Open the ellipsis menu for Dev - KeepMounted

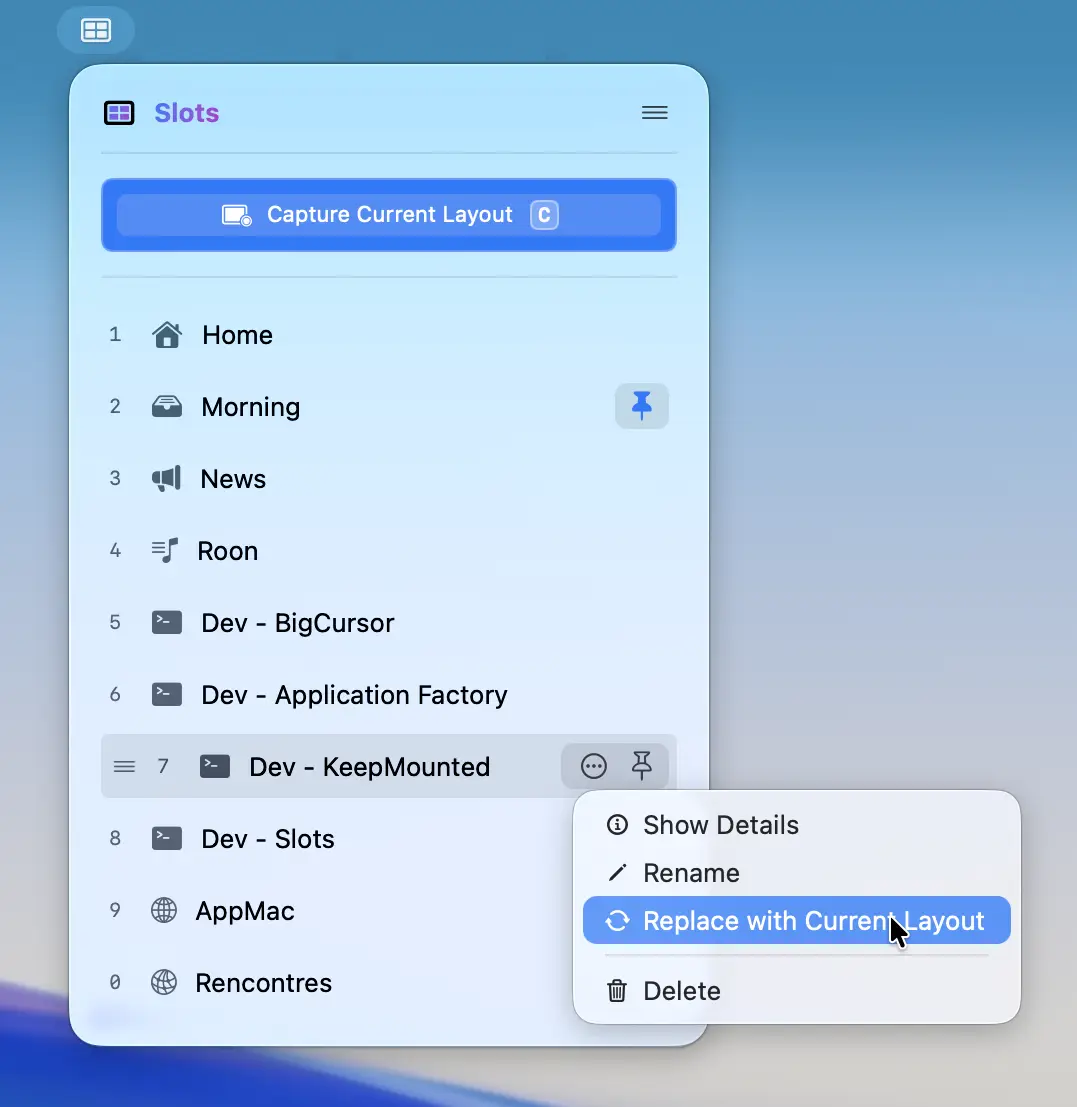point(594,766)
